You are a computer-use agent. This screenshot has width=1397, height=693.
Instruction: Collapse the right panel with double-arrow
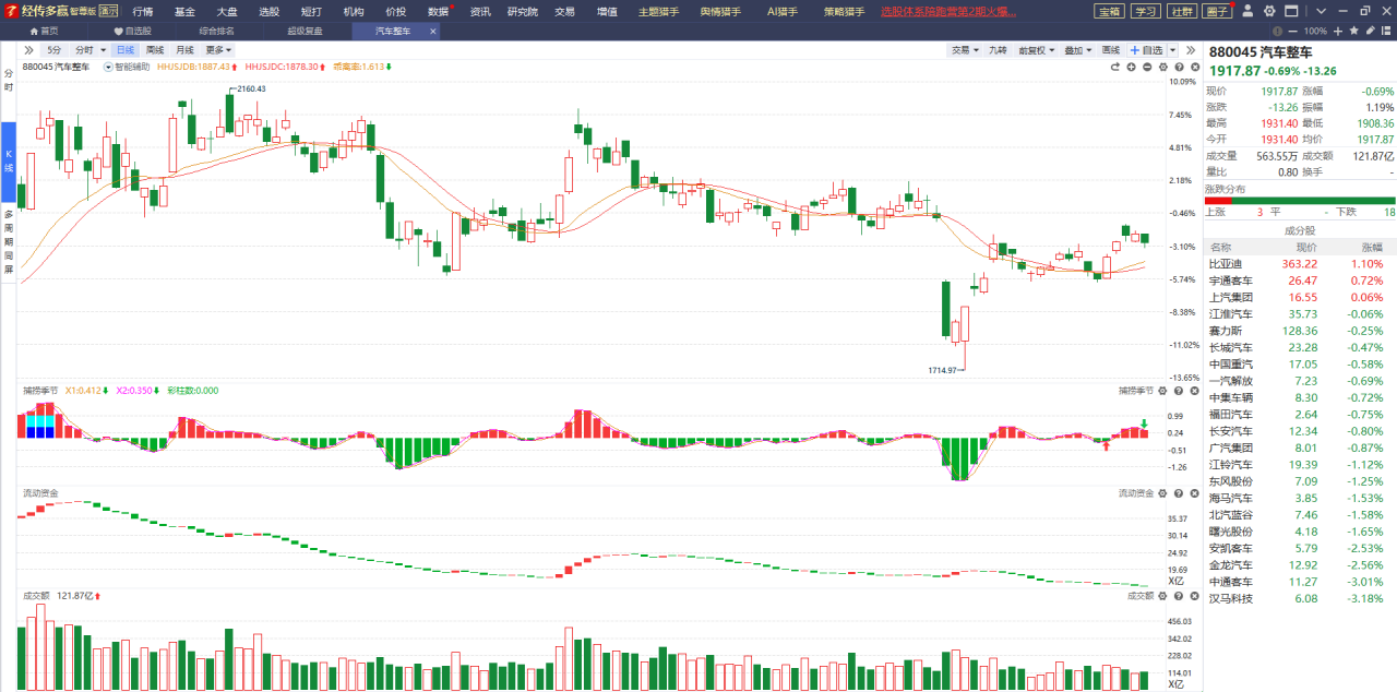(x=1191, y=50)
